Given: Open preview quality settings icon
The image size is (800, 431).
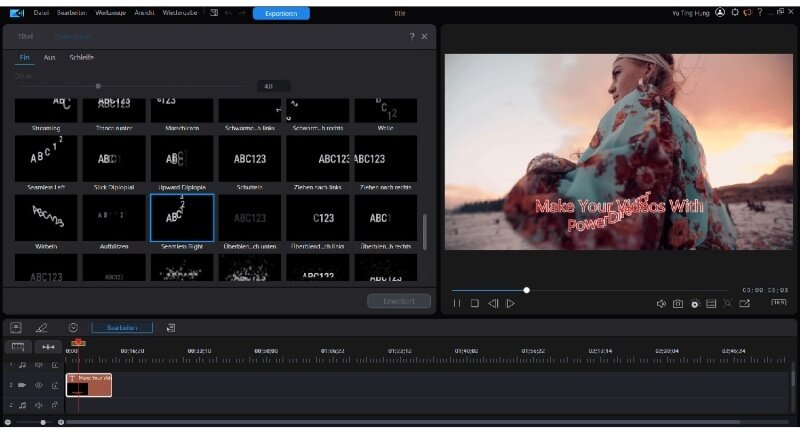Looking at the screenshot, I should pos(695,303).
